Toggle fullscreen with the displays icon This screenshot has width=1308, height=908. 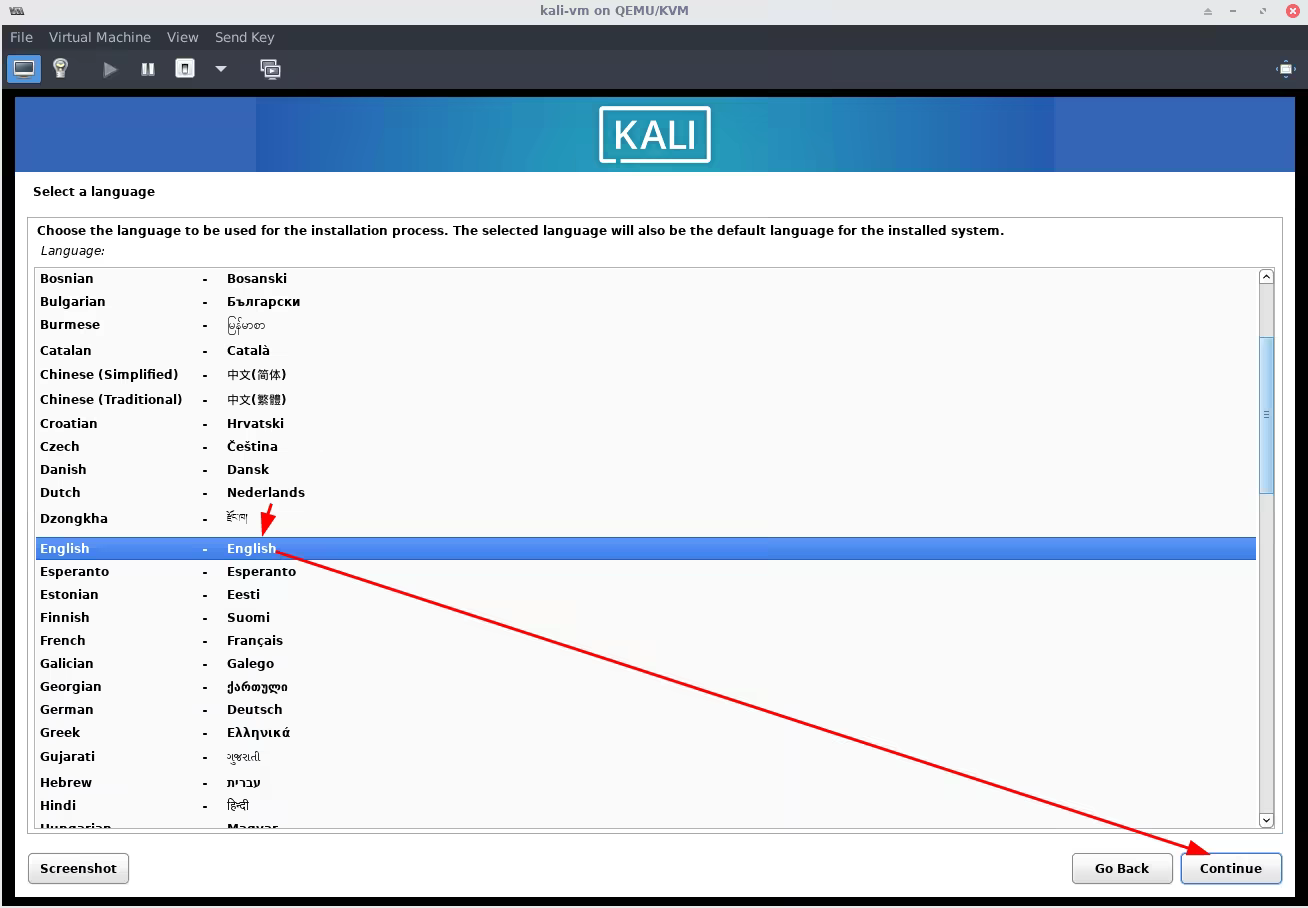pyautogui.click(x=271, y=68)
